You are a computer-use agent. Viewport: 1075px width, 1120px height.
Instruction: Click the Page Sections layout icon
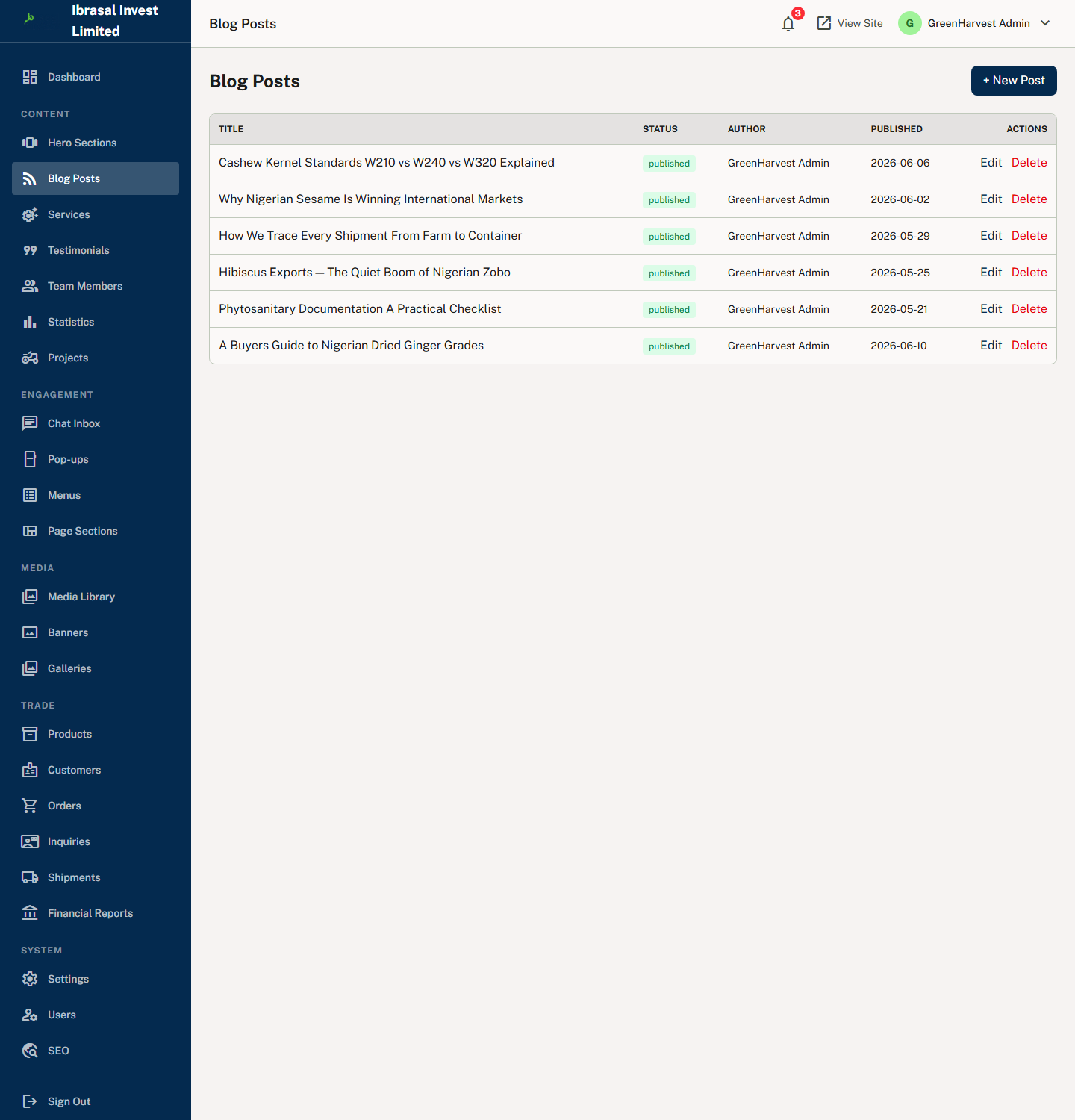tap(30, 531)
